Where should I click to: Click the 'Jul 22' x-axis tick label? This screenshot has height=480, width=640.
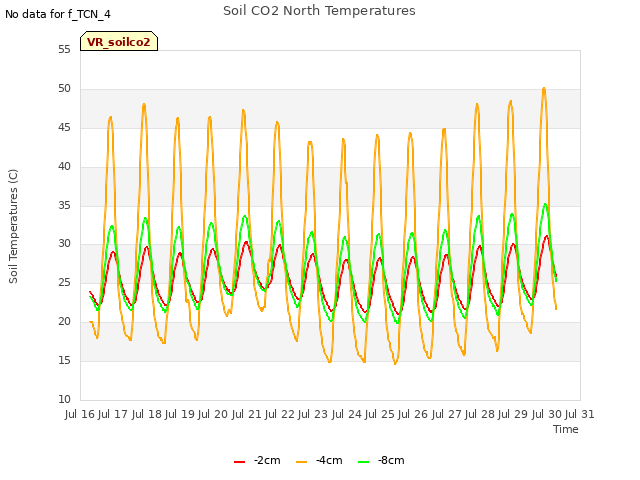tap(280, 414)
